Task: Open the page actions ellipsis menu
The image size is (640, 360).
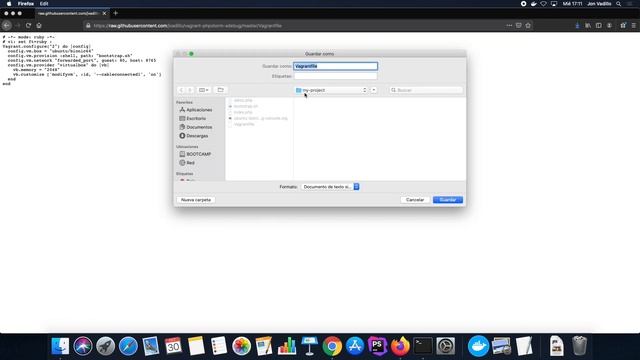Action: (x=509, y=25)
